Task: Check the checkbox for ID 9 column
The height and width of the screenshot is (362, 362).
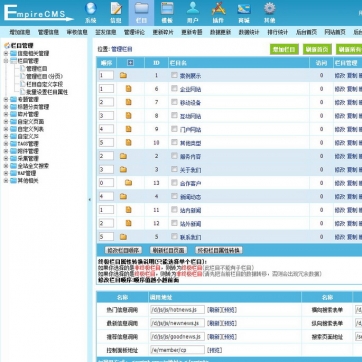Action: click(x=174, y=129)
